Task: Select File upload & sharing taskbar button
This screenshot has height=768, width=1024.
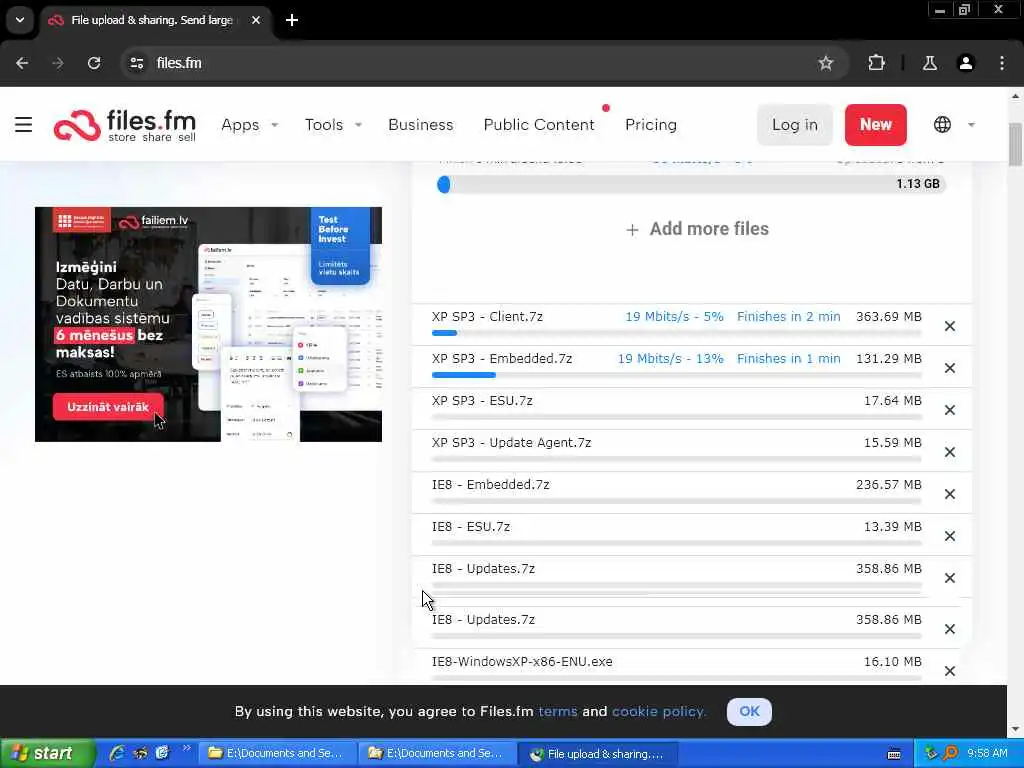Action: click(x=598, y=754)
